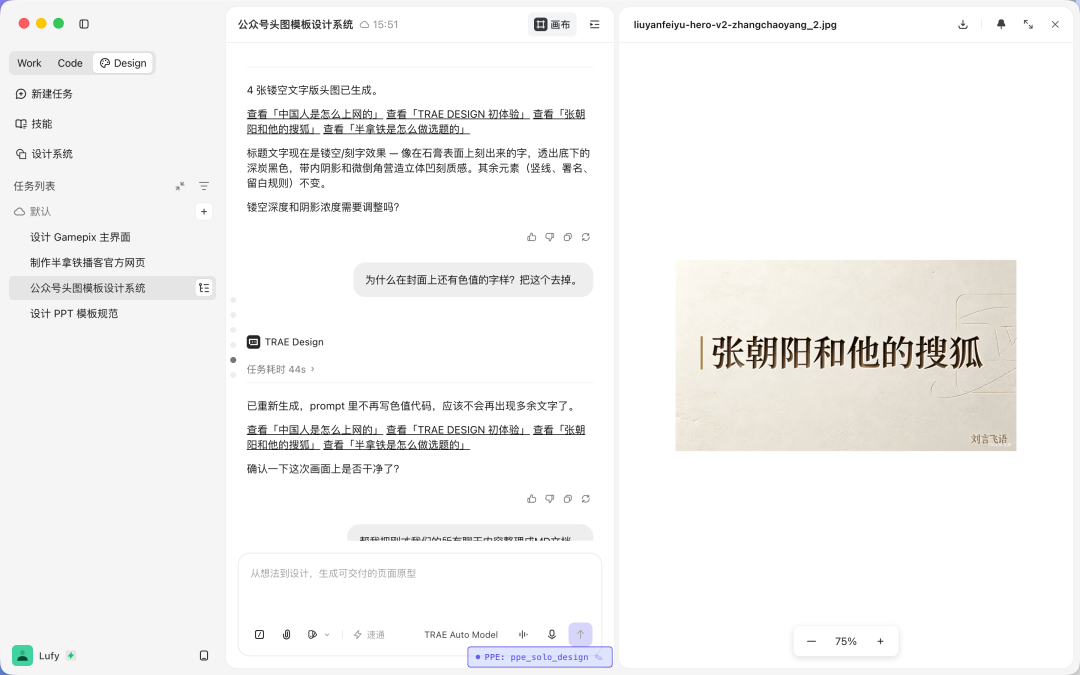This screenshot has width=1080, height=675.
Task: Open the slash command icon in input bar
Action: [260, 634]
